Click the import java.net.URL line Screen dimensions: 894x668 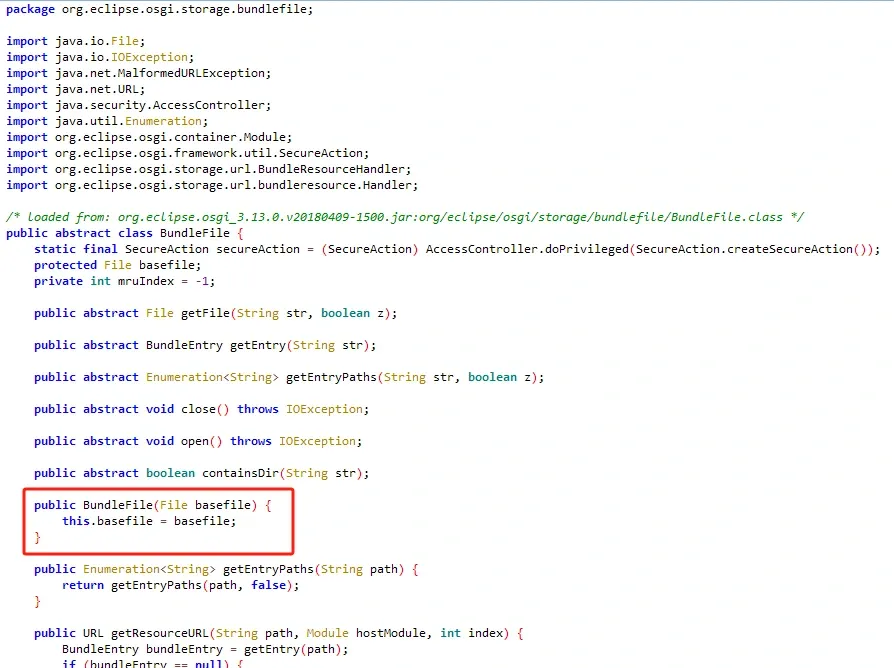76,89
